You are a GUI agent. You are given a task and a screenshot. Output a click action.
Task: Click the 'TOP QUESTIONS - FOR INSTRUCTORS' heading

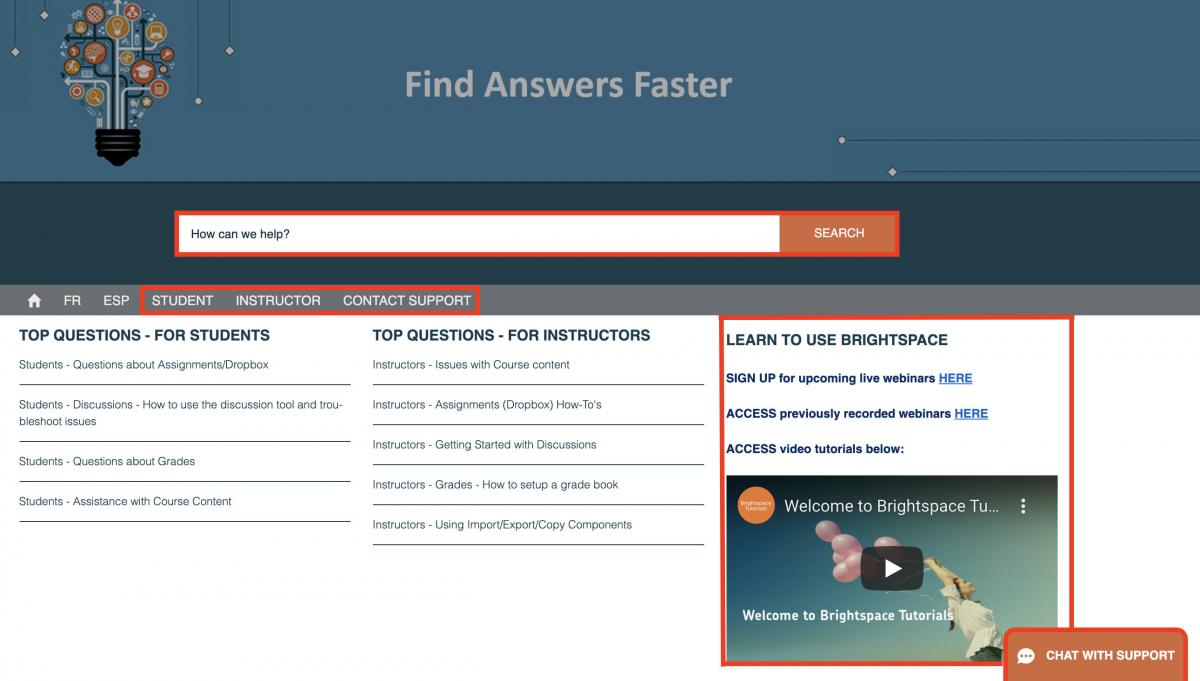511,335
